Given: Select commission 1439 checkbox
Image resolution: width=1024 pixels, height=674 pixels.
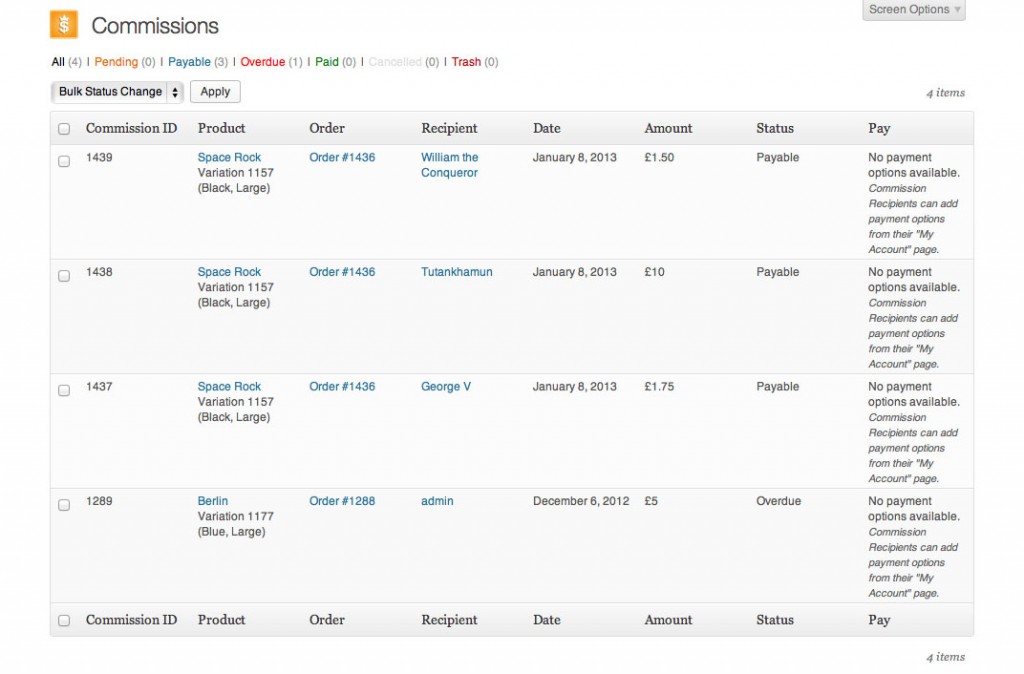Looking at the screenshot, I should 64,161.
